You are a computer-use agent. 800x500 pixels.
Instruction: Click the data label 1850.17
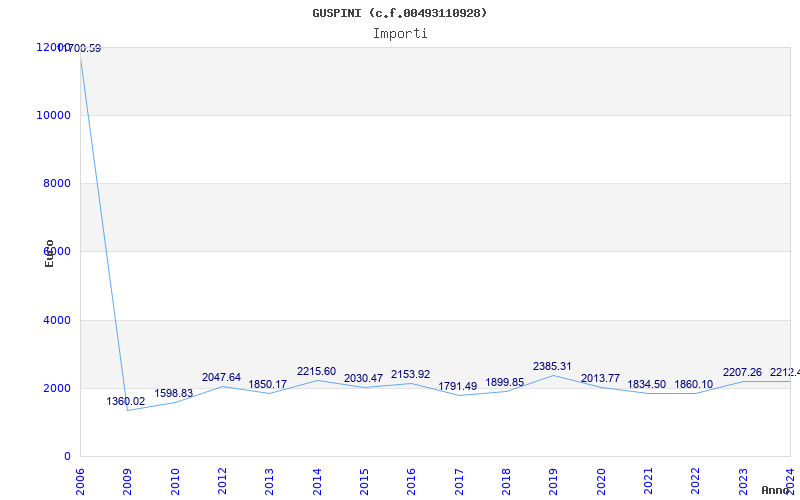(268, 384)
